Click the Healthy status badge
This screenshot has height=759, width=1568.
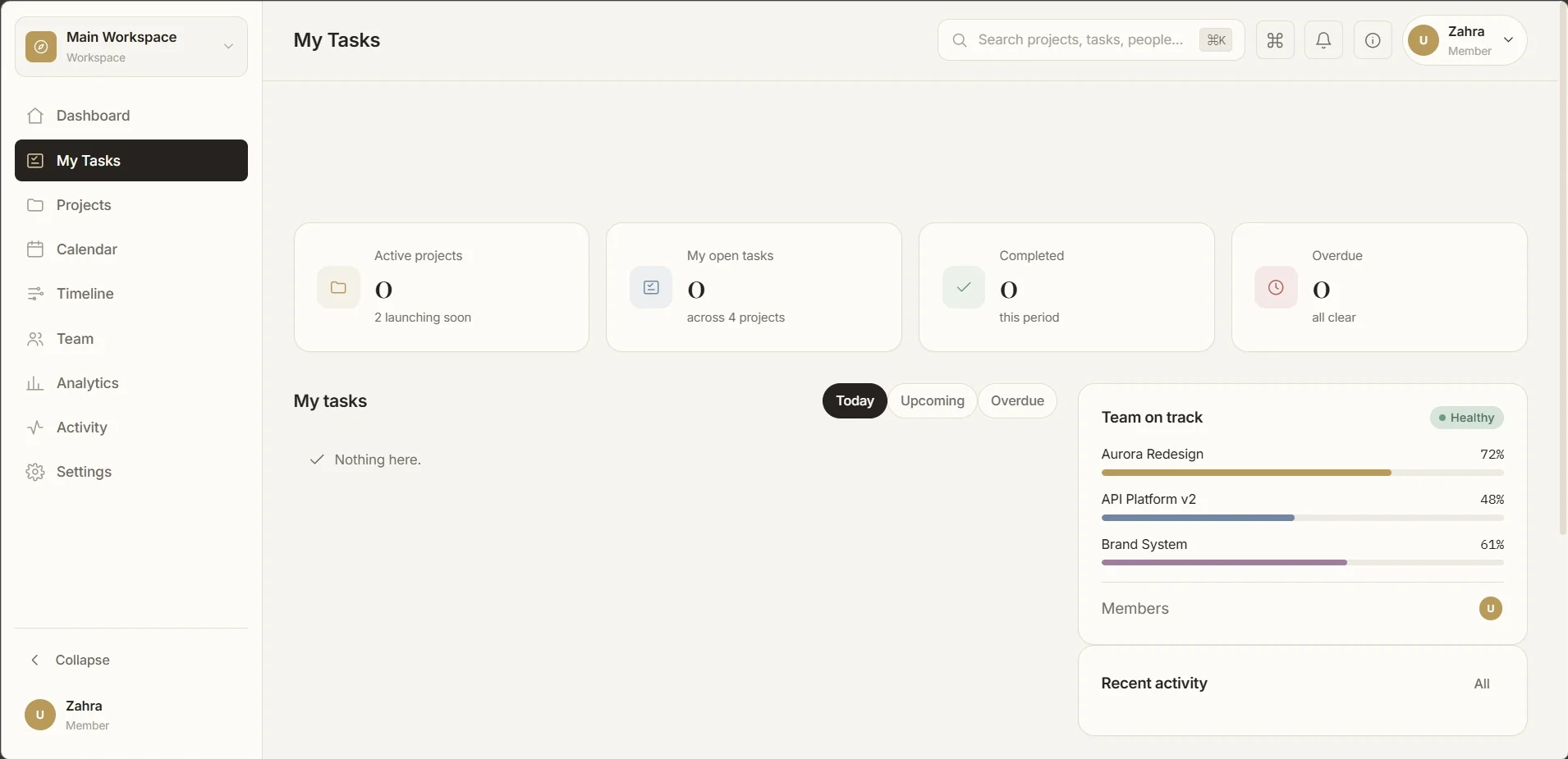(1467, 418)
